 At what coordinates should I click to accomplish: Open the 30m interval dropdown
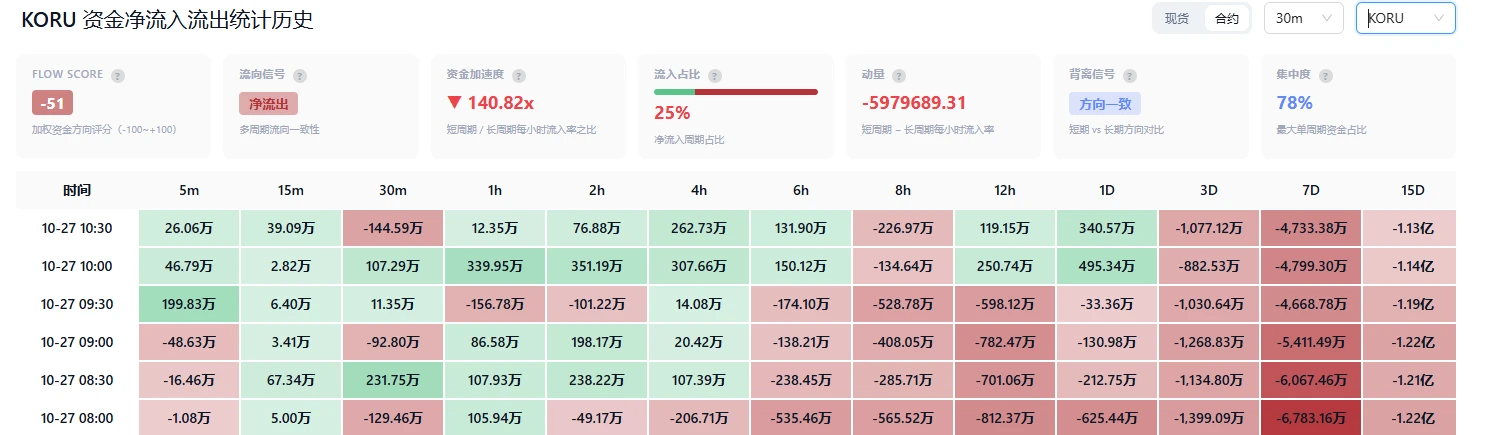(x=1304, y=18)
